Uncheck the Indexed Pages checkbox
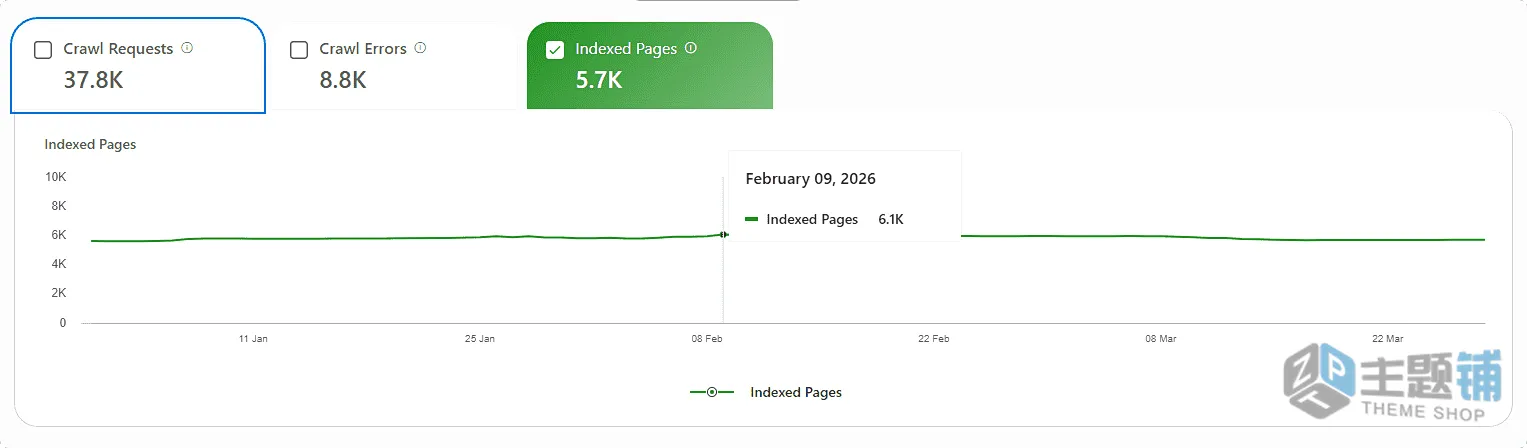Screen dimensions: 1527x448 [555, 50]
